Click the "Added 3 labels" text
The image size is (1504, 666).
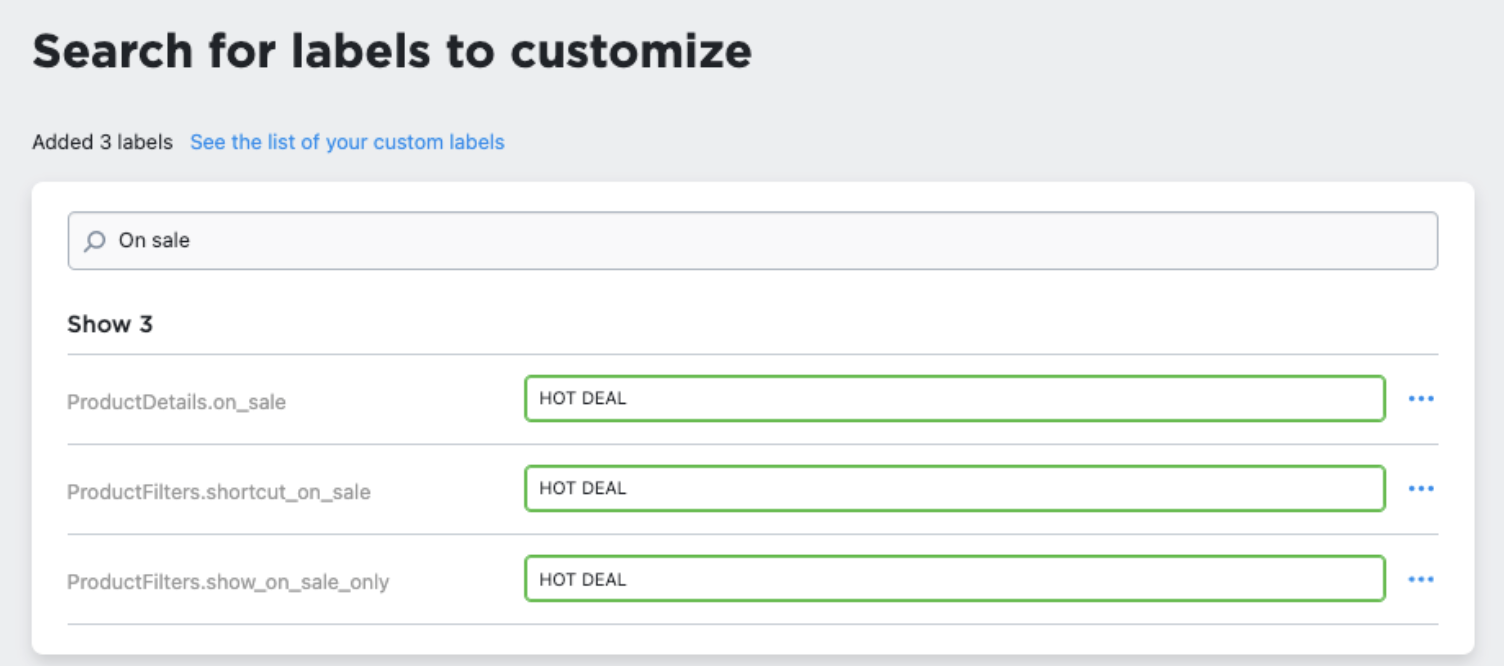click(102, 142)
